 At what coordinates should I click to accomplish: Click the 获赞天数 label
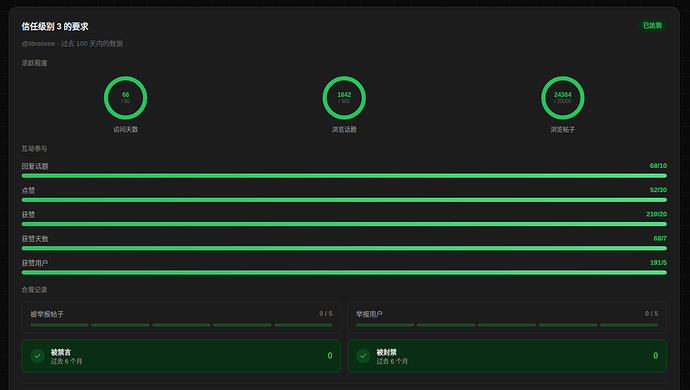coord(35,239)
